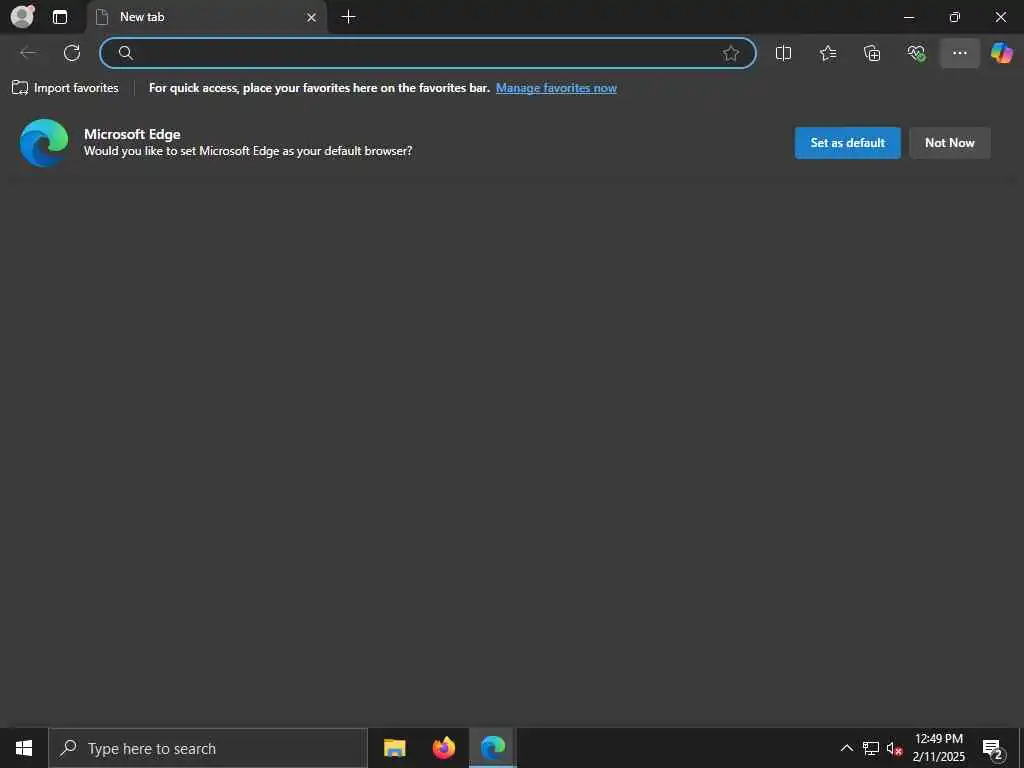This screenshot has width=1024, height=768.
Task: Open the tab actions menu icon
Action: coord(60,17)
